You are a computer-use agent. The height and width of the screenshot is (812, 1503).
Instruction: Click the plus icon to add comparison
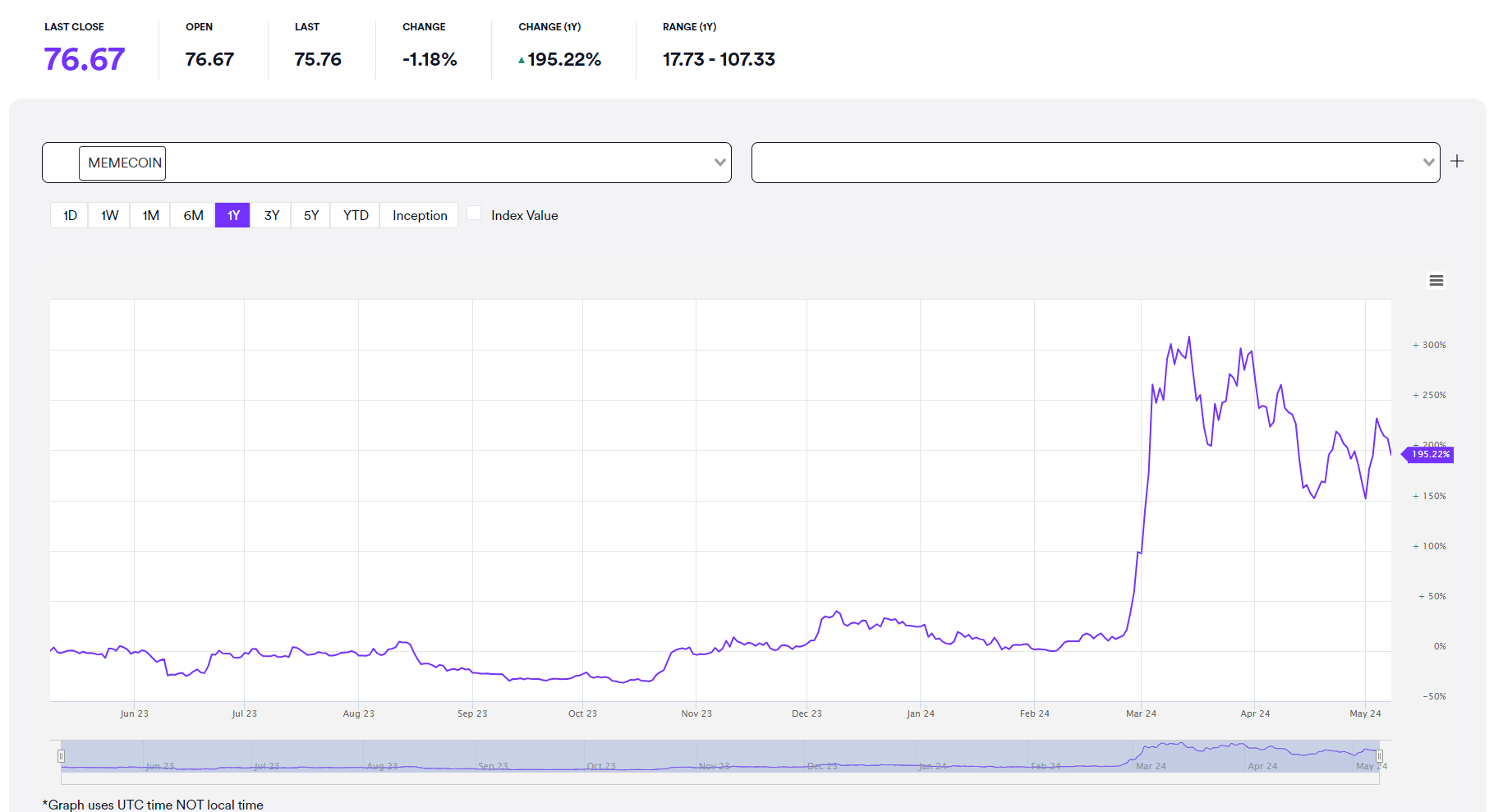click(1457, 162)
